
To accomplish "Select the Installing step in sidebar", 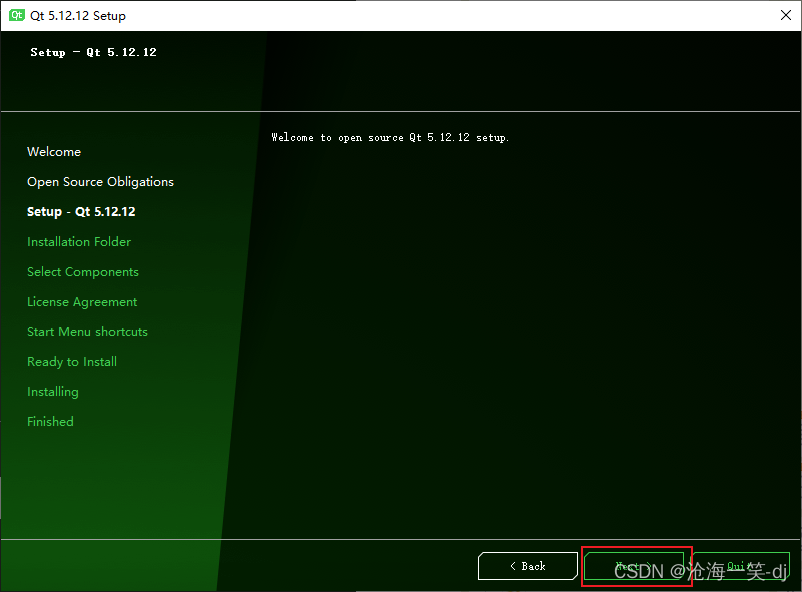I will [x=53, y=391].
